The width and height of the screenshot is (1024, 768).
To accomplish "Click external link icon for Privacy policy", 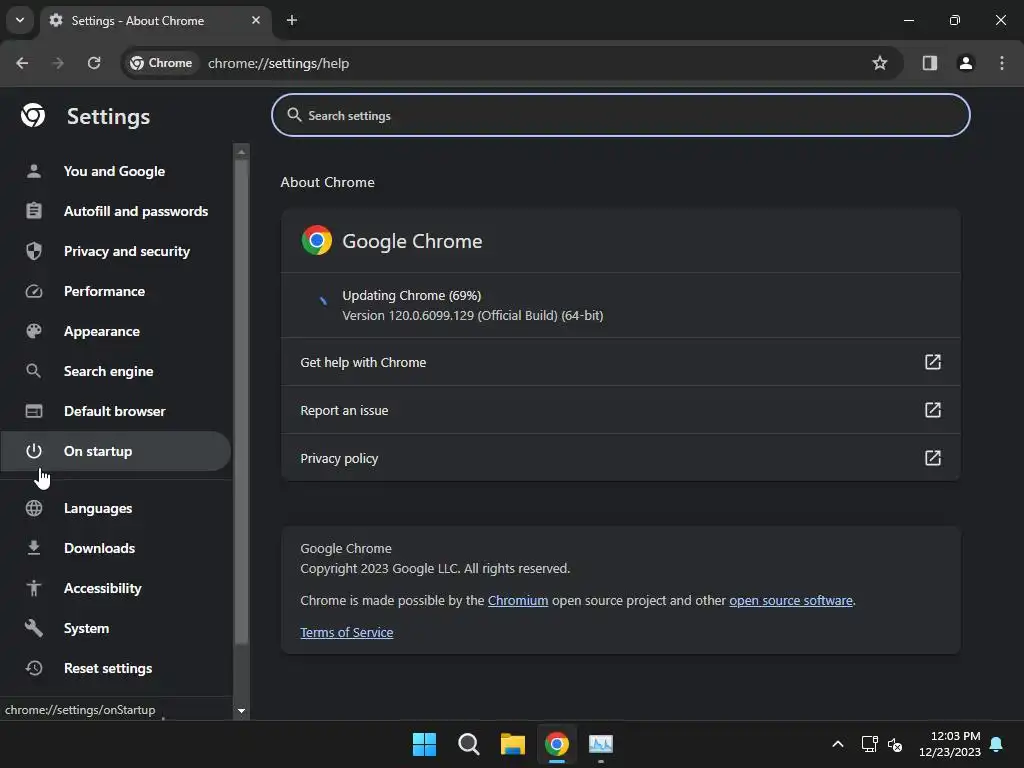I will tap(933, 458).
